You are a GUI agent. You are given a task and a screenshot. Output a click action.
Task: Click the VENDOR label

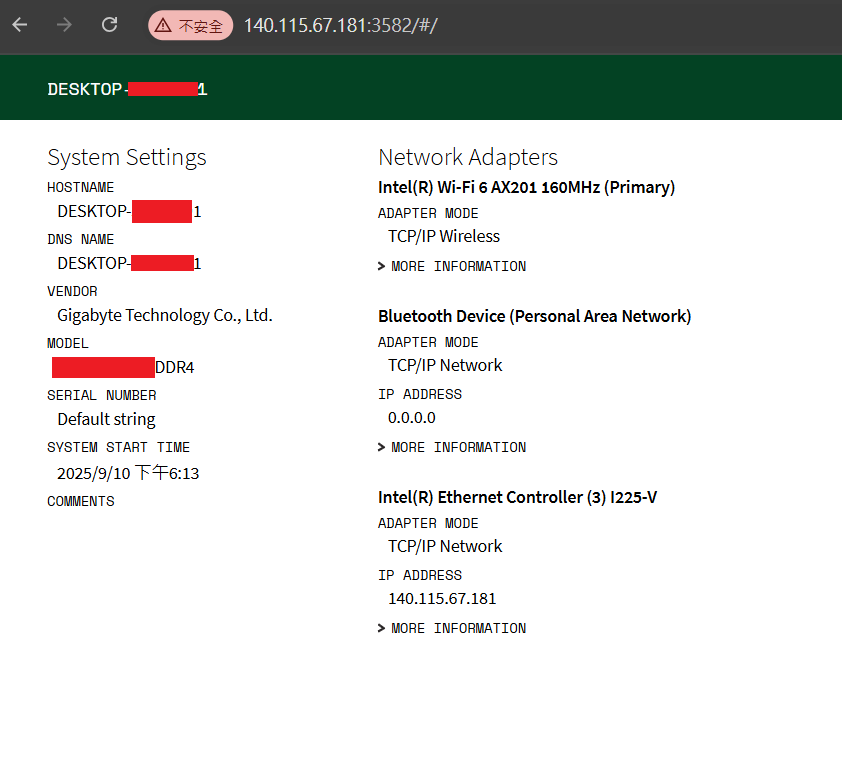72,292
